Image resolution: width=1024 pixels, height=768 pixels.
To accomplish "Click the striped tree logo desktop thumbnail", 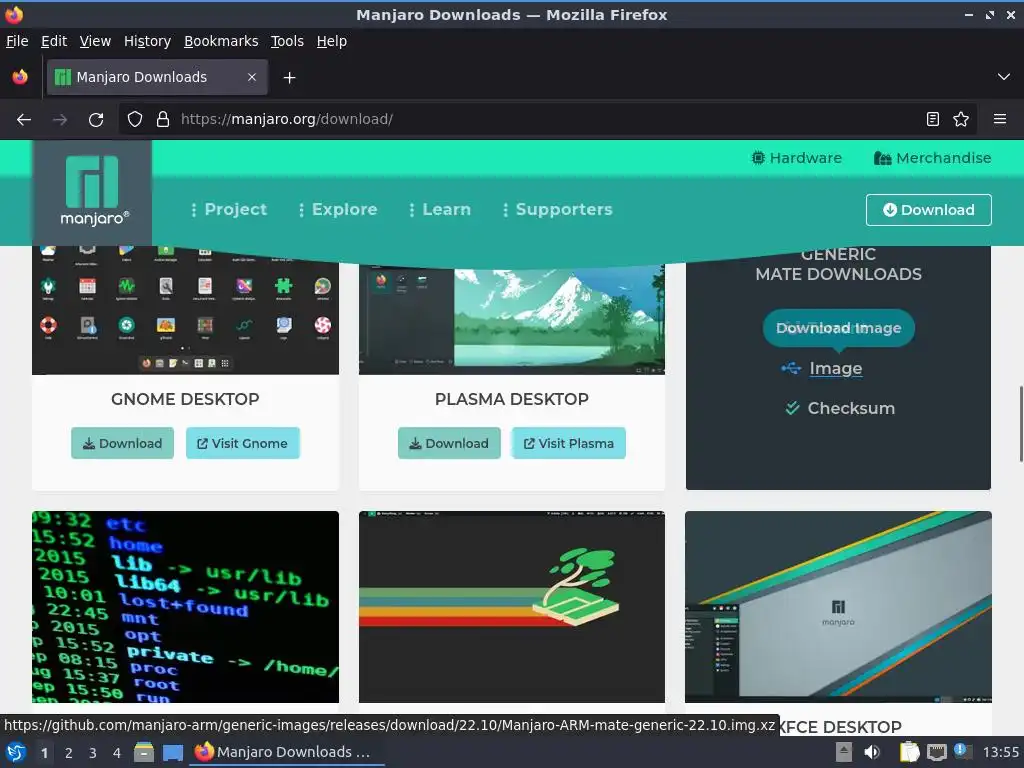I will coord(512,607).
